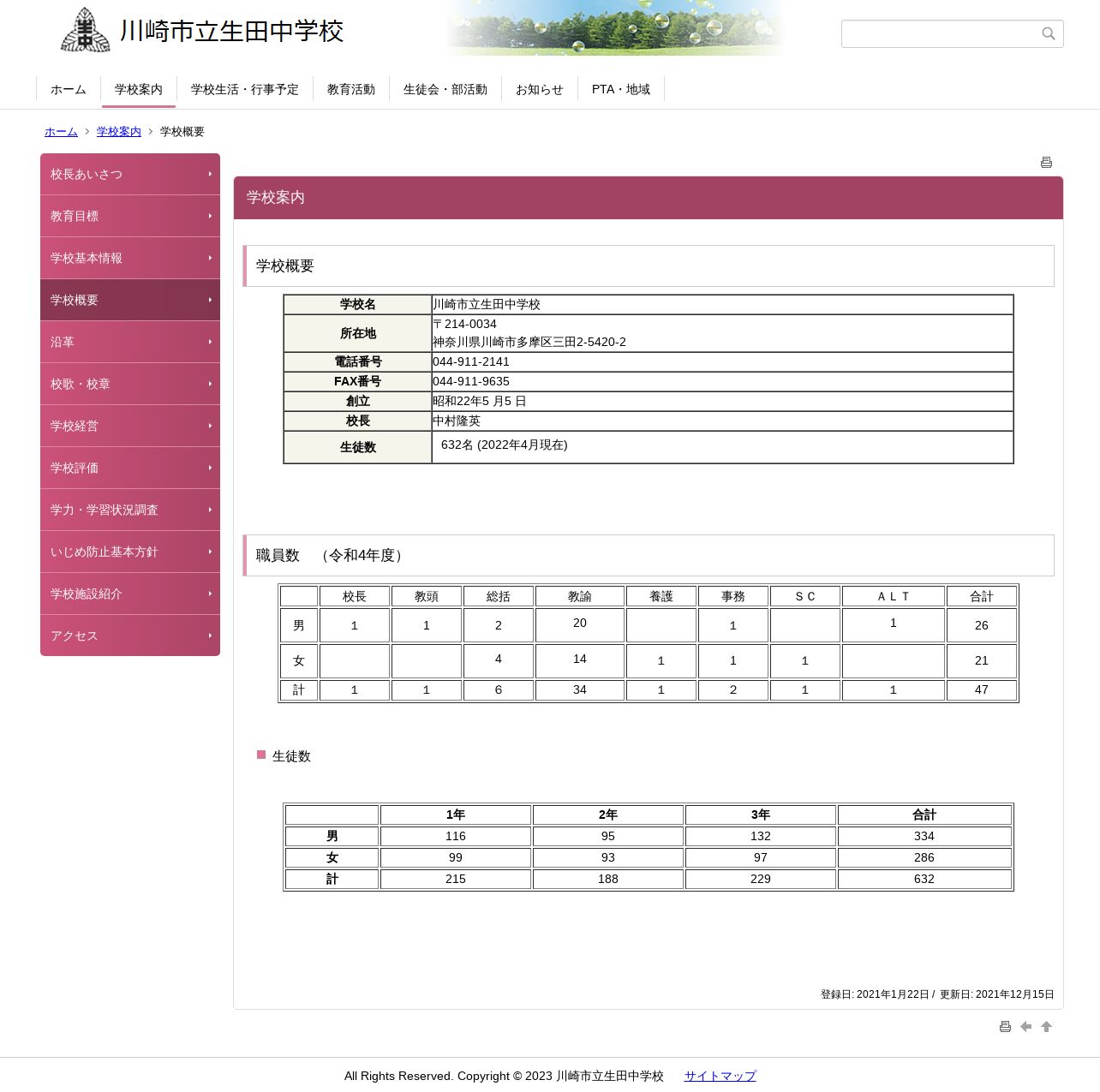The image size is (1100, 1092).
Task: Click the 632名 (2022年4月現在) cell
Action: click(722, 447)
